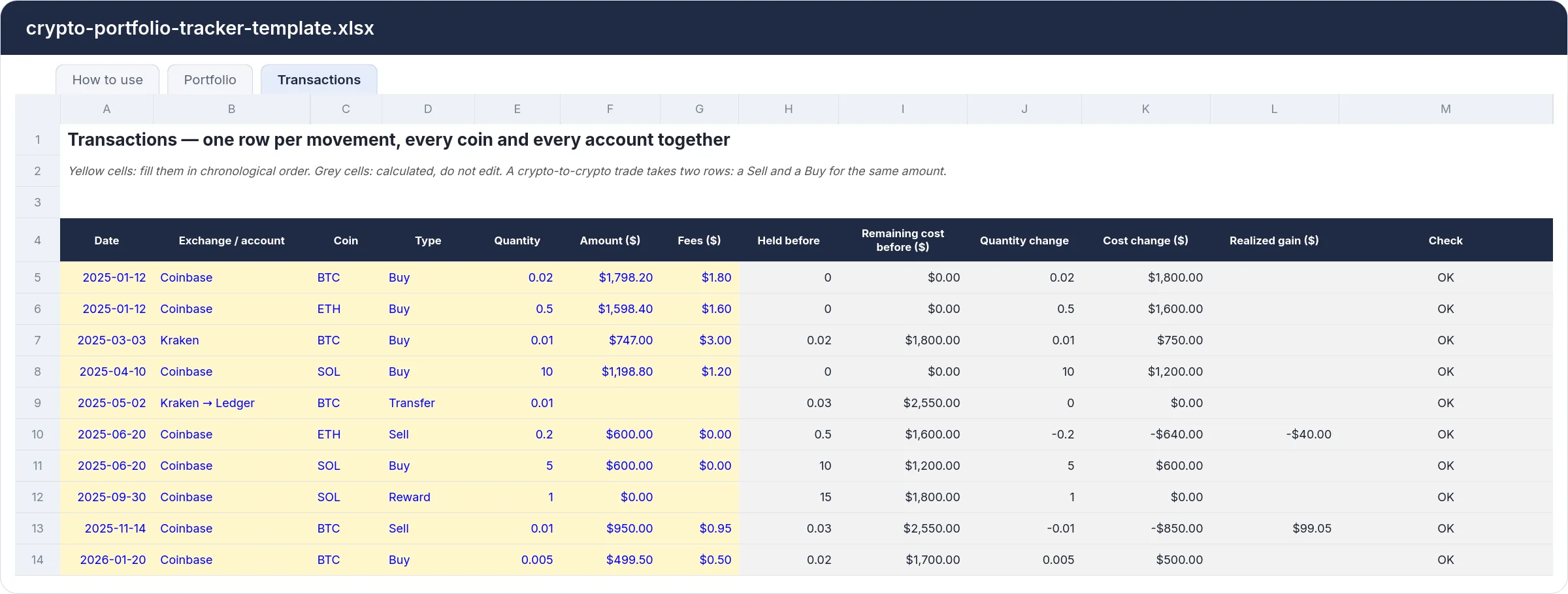This screenshot has width=1568, height=594.
Task: Click the Transfer type cell
Action: (x=428, y=403)
